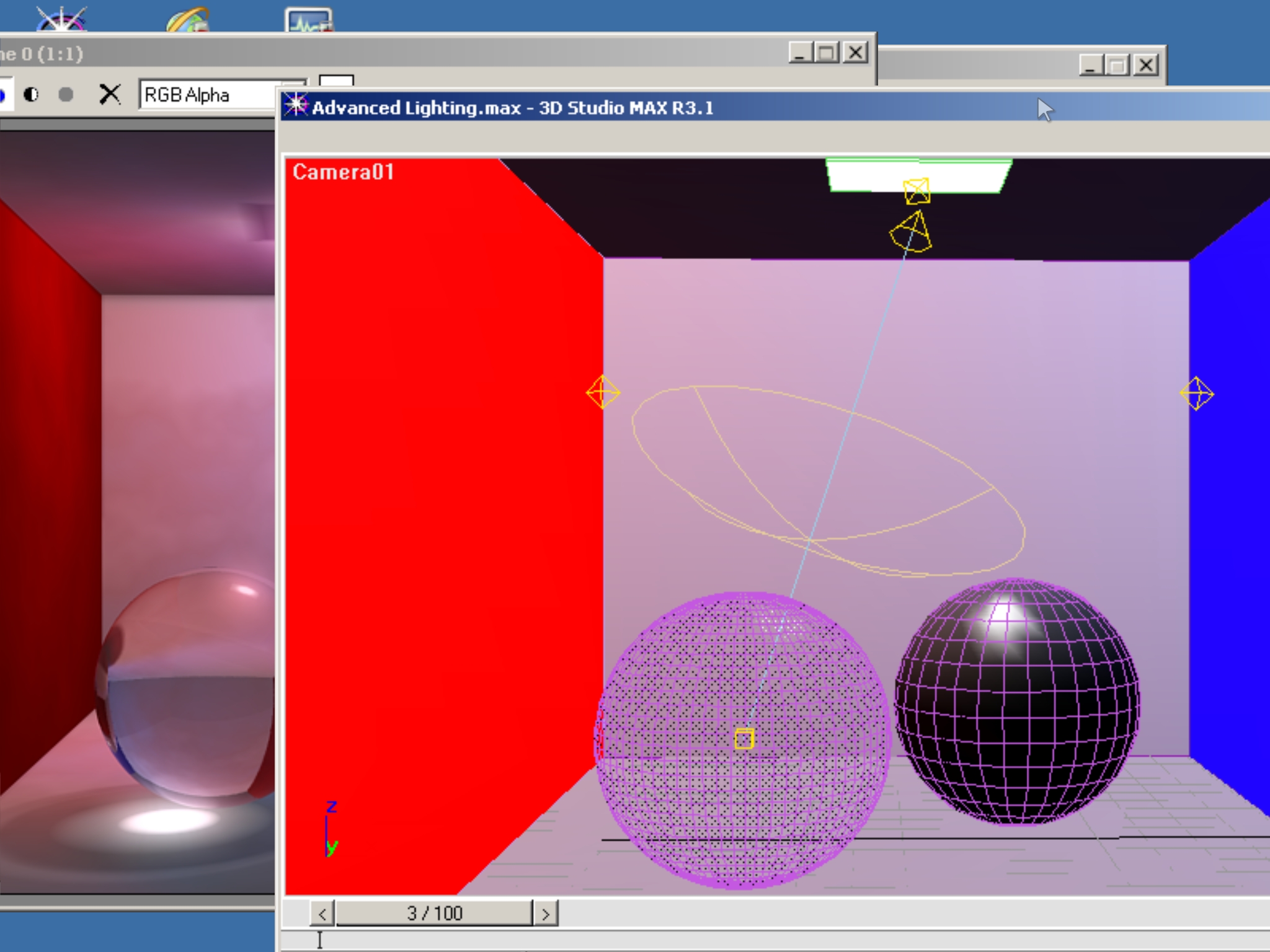Select the spotlight target square in sphere
This screenshot has width=1270, height=952.
(744, 739)
